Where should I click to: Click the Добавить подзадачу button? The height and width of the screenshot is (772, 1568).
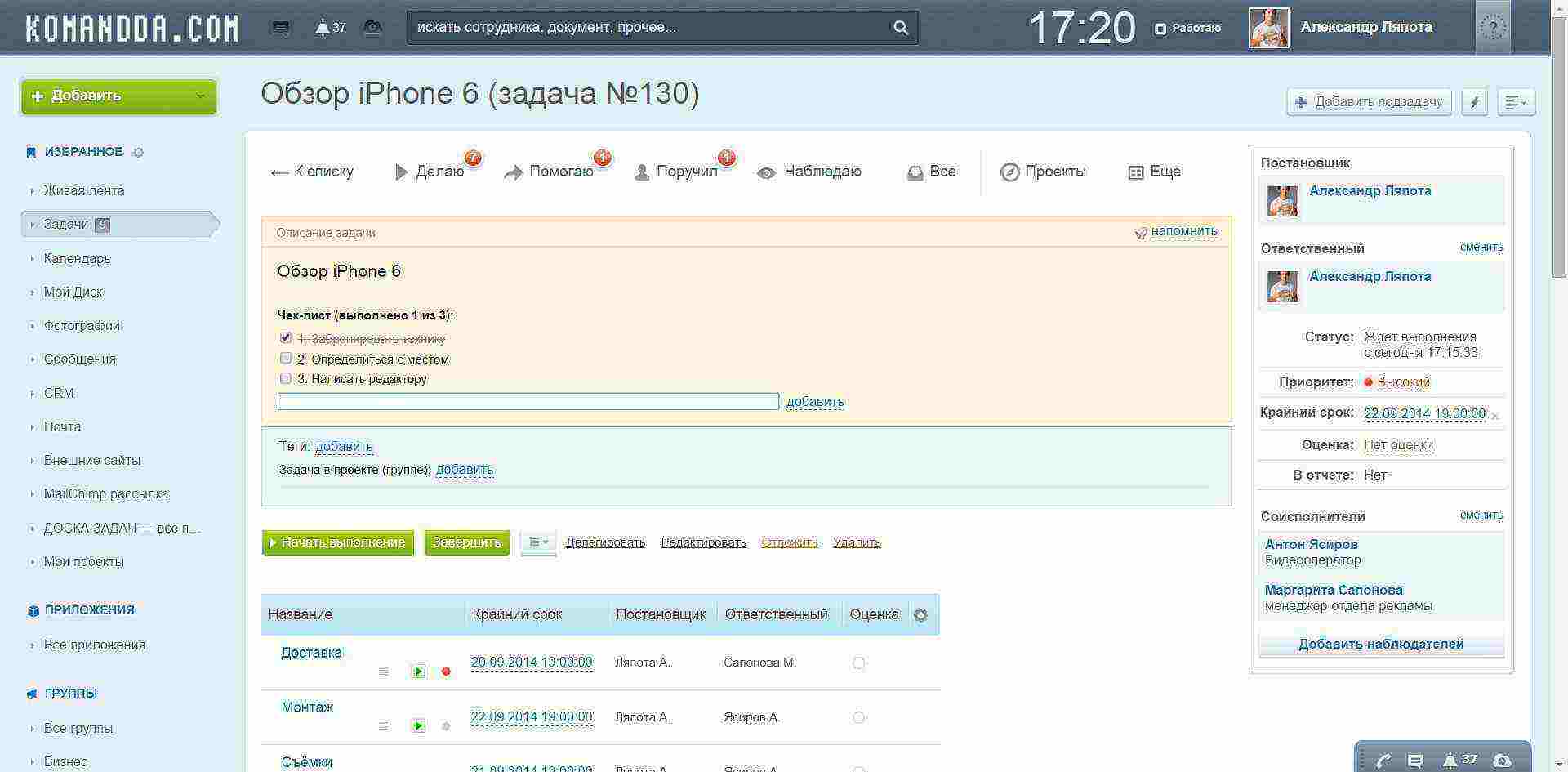(x=1370, y=102)
